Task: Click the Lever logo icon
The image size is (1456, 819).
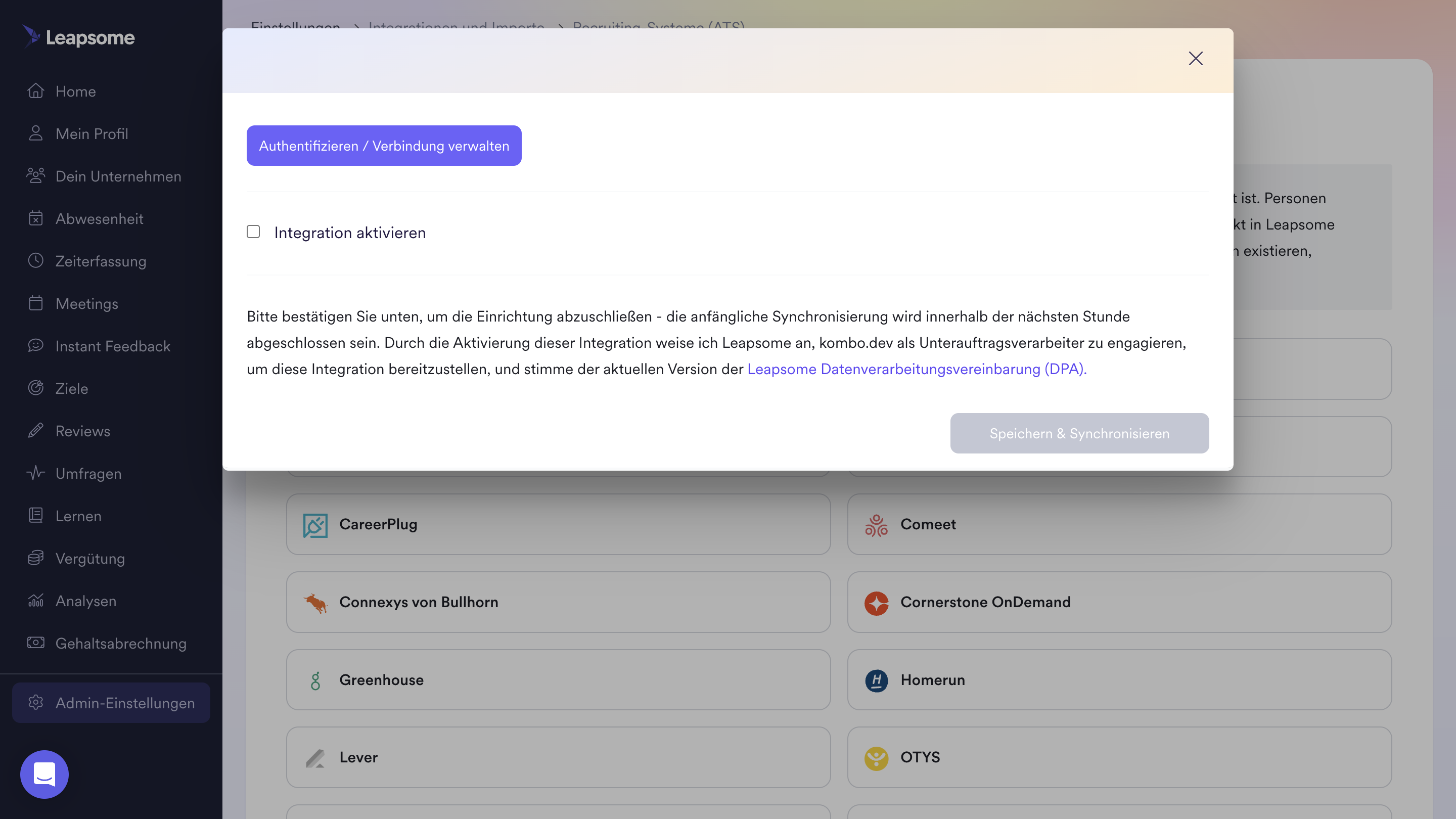Action: pyautogui.click(x=315, y=758)
